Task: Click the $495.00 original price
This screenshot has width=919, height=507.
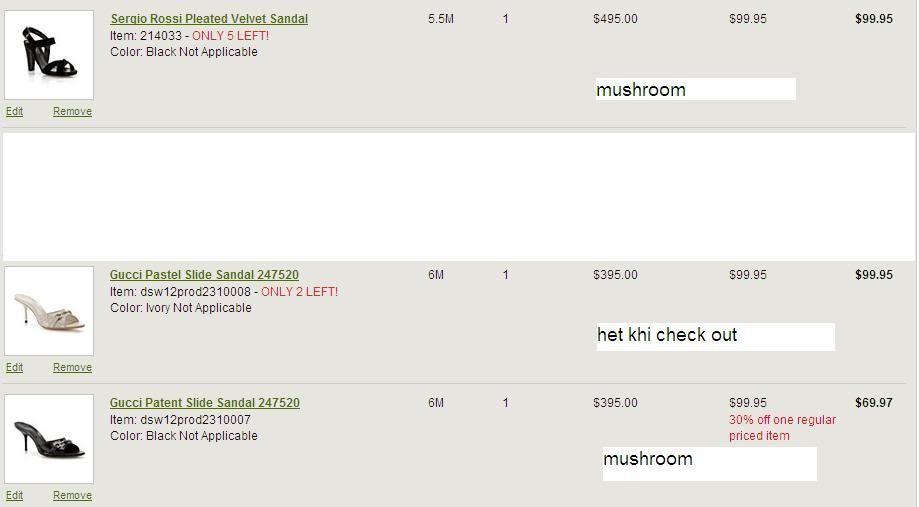Action: coord(615,19)
